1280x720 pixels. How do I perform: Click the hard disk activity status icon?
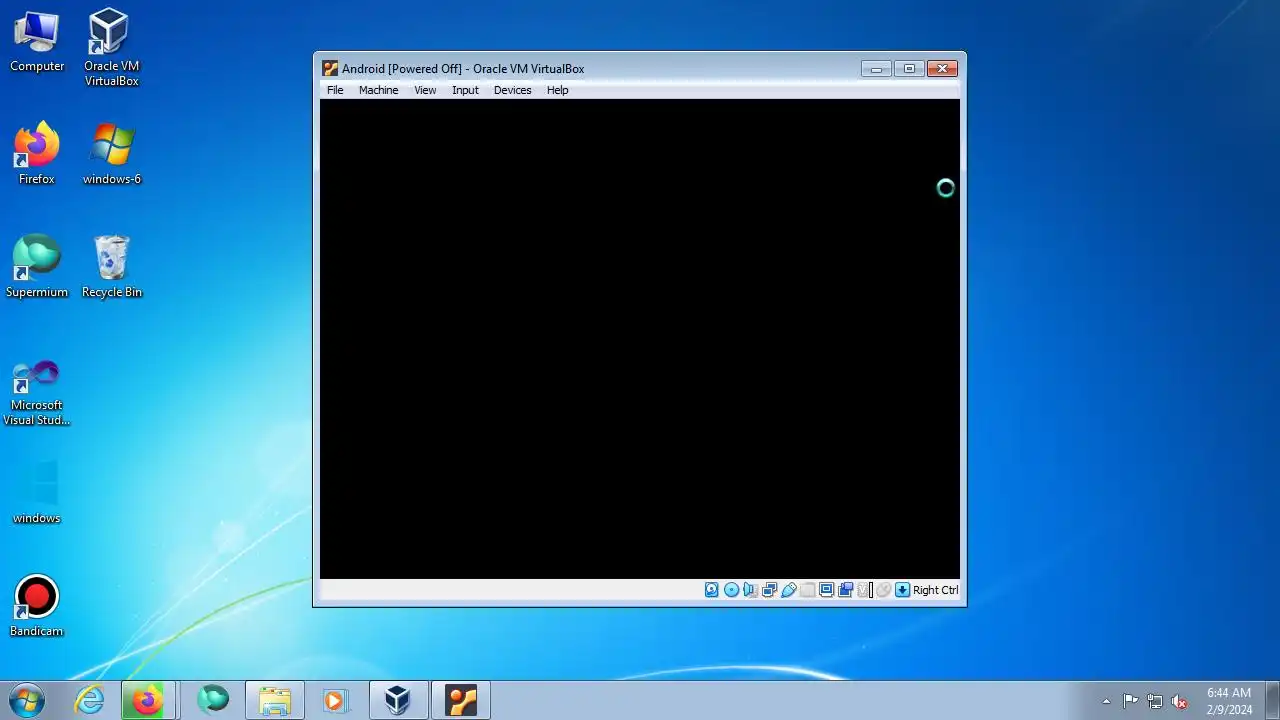tap(712, 590)
